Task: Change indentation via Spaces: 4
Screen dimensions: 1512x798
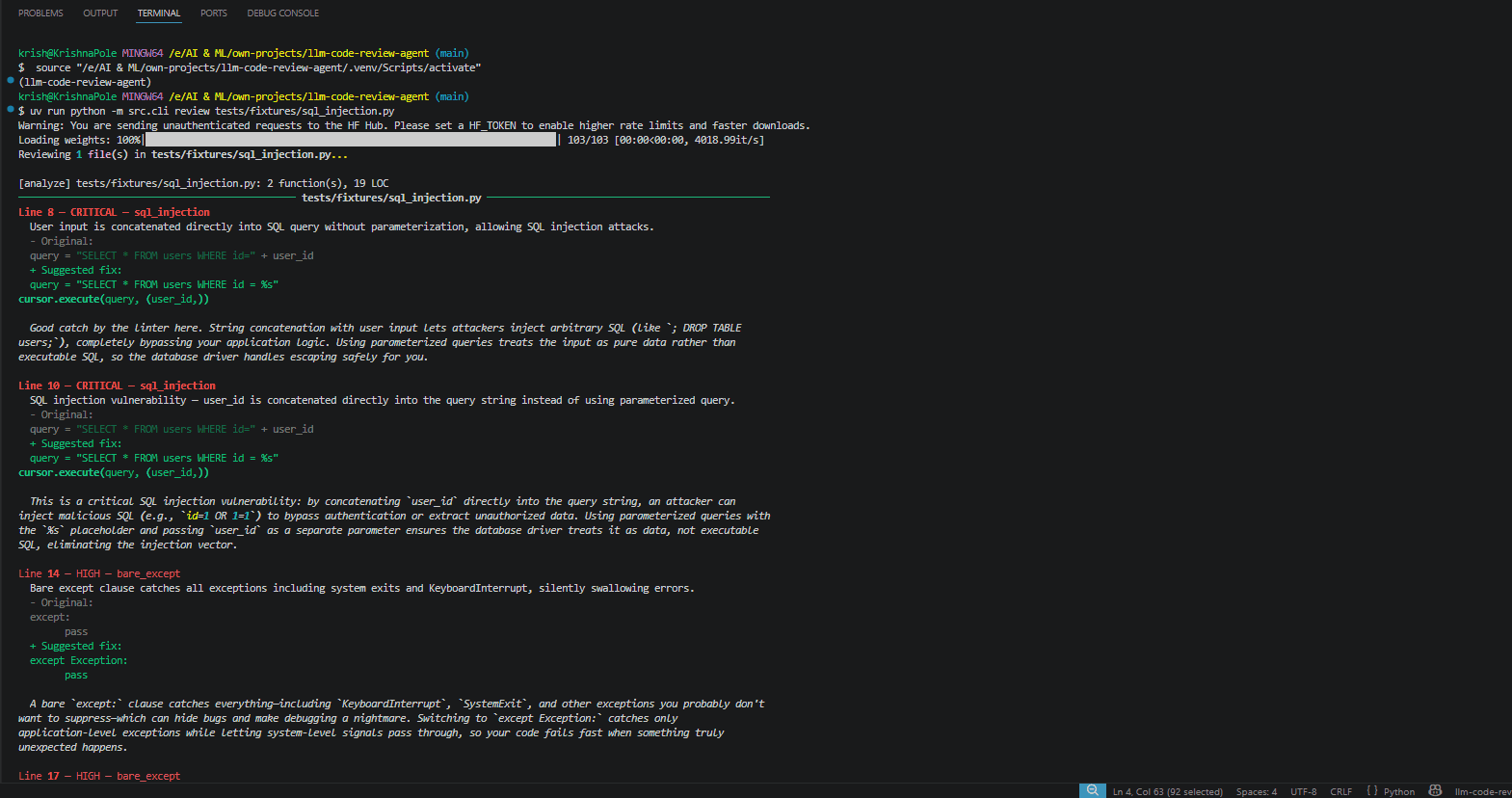Action: point(1257,791)
